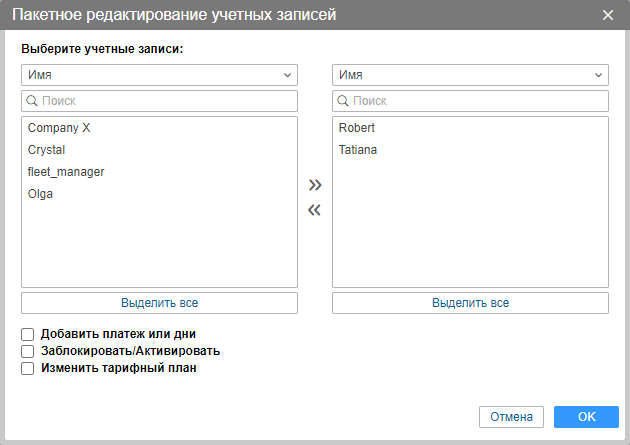The height and width of the screenshot is (445, 630).
Task: Confirm the dialog with OK
Action: tap(587, 417)
